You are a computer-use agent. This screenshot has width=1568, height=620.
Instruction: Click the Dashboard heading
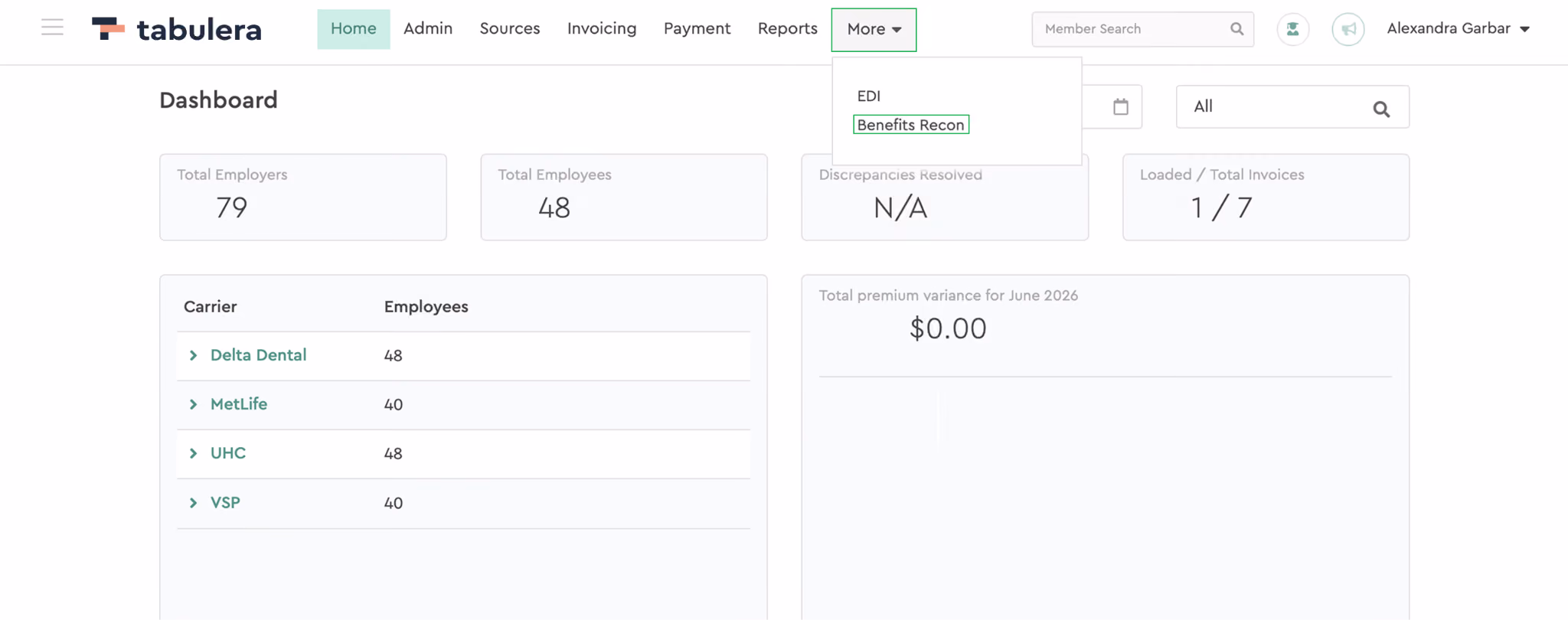tap(219, 100)
